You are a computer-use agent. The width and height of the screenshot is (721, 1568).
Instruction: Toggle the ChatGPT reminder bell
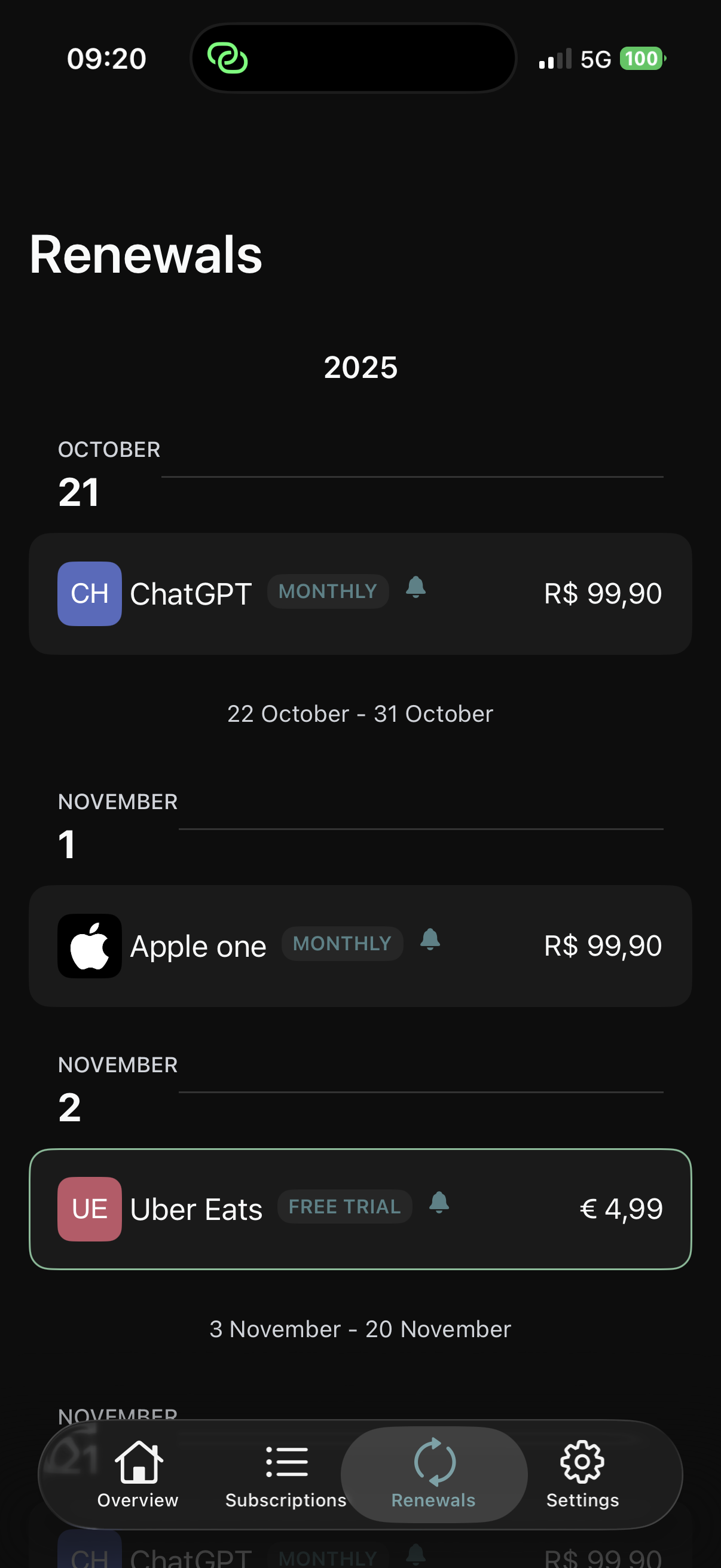tap(416, 588)
